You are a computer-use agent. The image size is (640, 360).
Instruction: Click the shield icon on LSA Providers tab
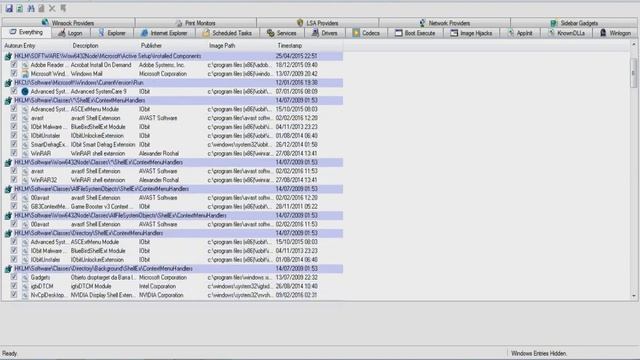(x=300, y=22)
